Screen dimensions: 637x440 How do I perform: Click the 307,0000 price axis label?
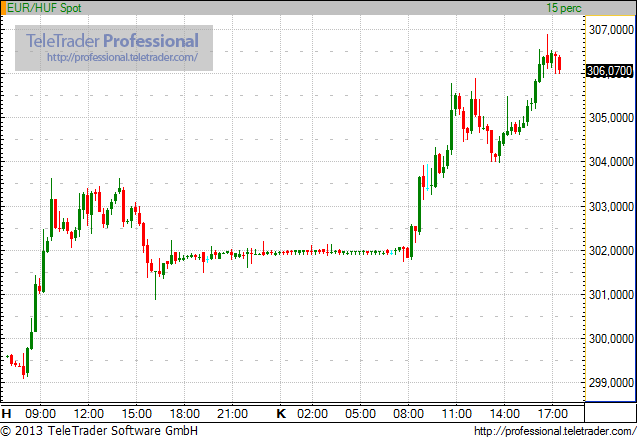(x=611, y=29)
